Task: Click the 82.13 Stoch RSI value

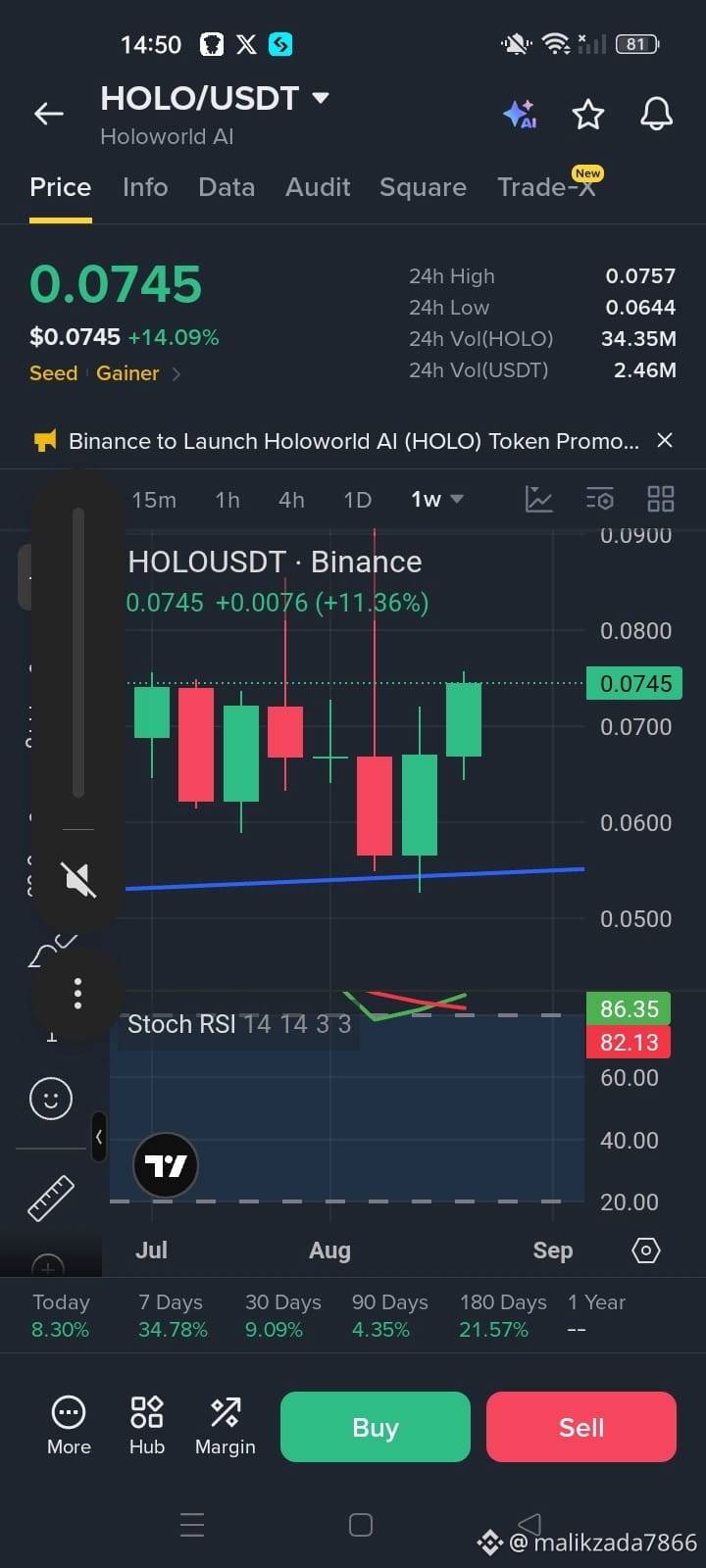Action: pos(629,1042)
